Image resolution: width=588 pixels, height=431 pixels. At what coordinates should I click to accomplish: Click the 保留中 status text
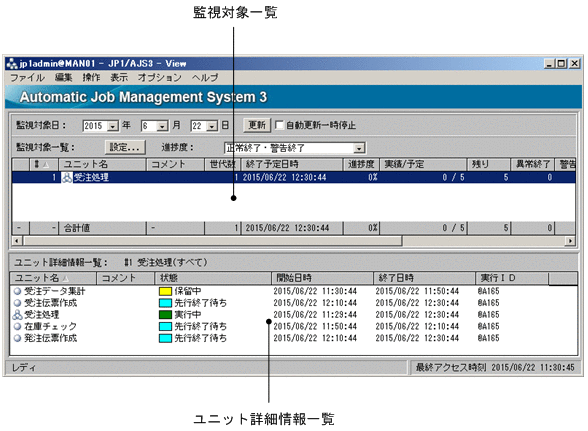(x=188, y=291)
